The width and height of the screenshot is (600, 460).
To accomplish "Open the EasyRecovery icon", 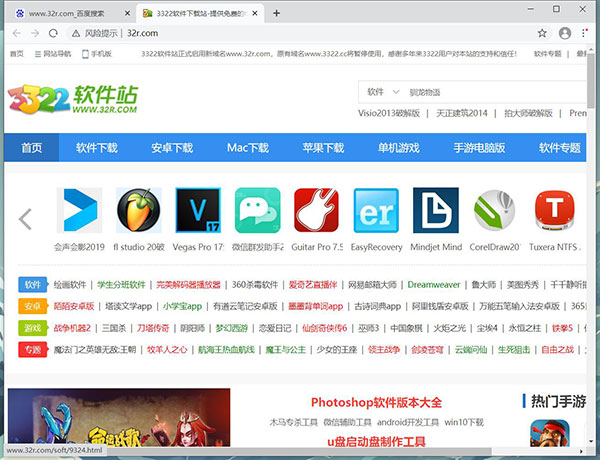I will coord(376,210).
